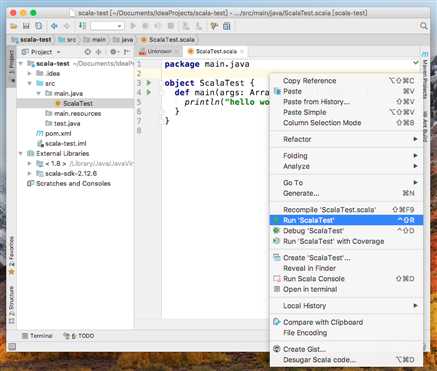This screenshot has width=437, height=371.
Task: Click the search magnifier icon in toolbar
Action: pos(423,26)
